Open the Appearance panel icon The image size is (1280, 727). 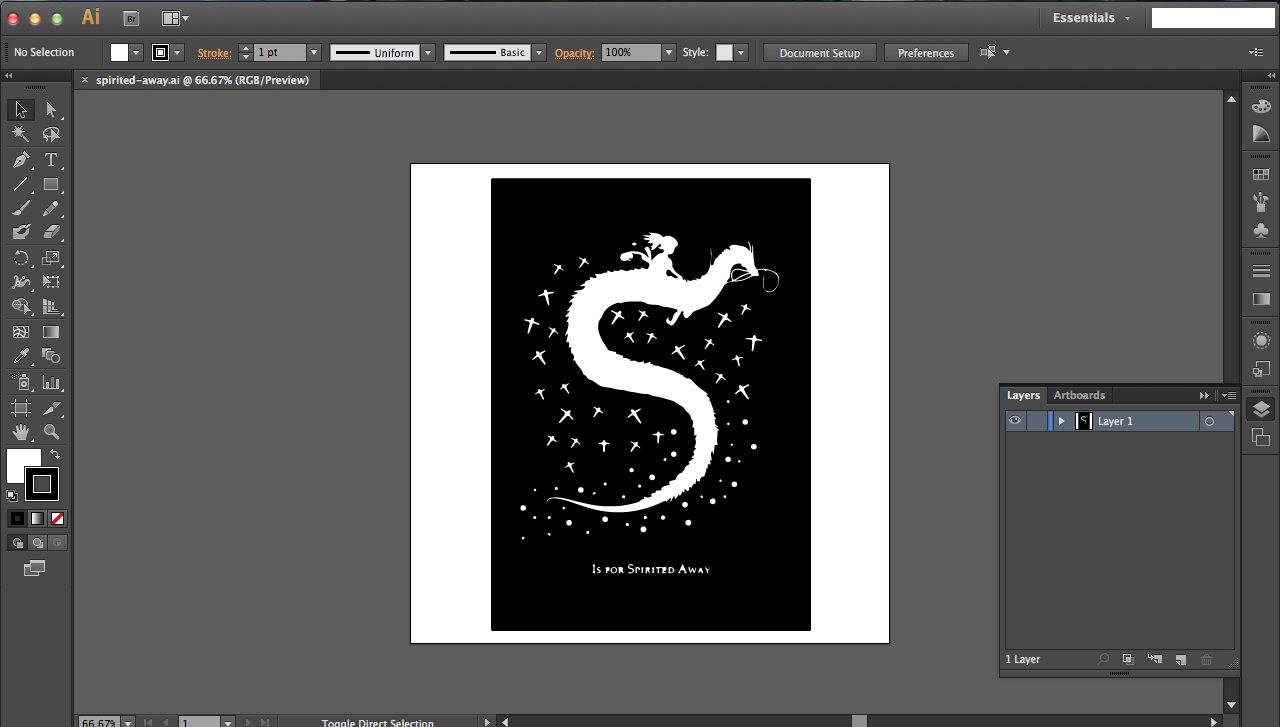click(x=1261, y=341)
